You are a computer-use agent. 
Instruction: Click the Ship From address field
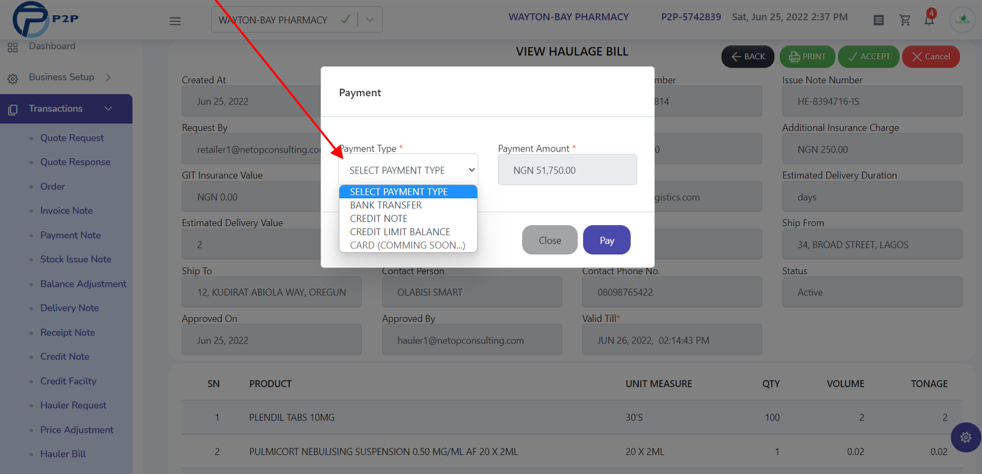pos(872,245)
